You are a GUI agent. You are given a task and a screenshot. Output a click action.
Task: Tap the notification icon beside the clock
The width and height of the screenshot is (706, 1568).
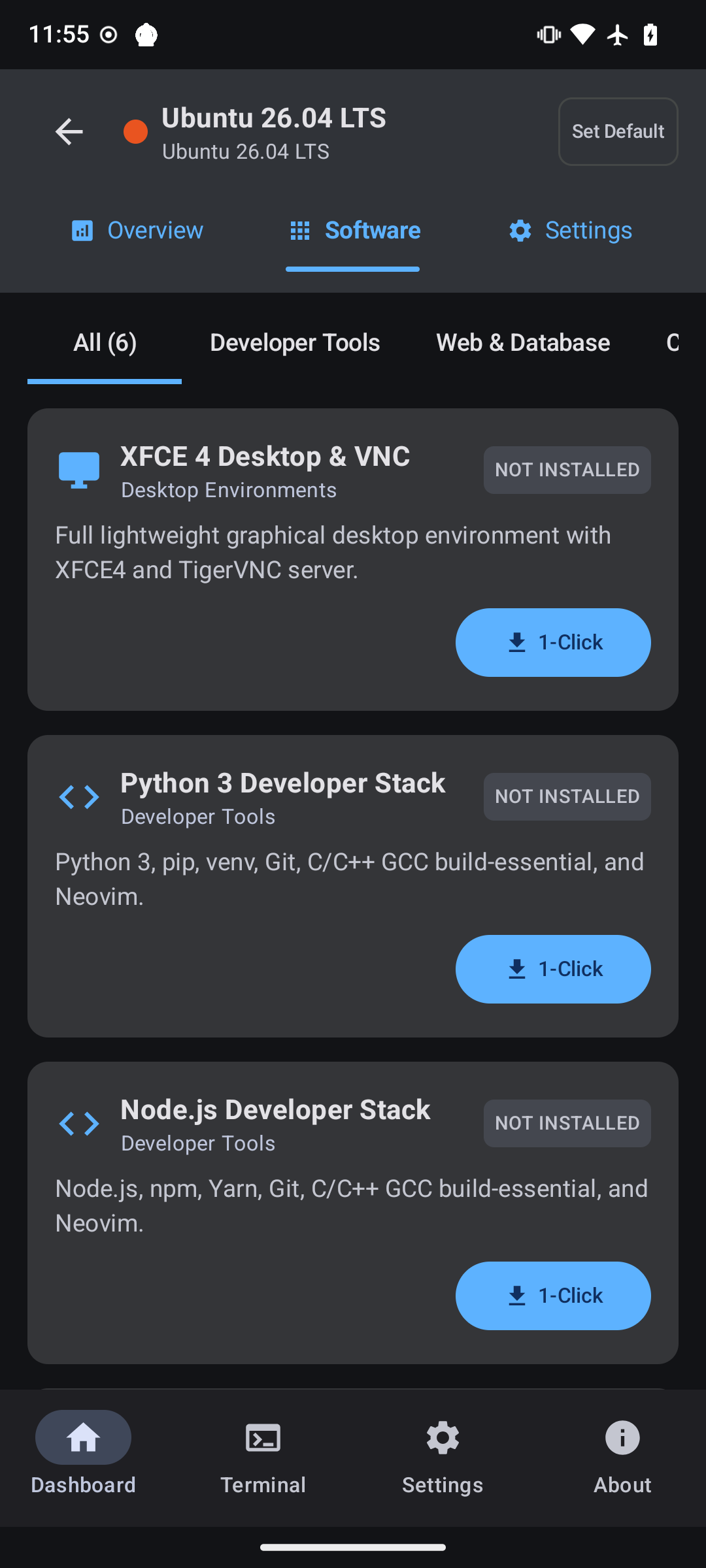pyautogui.click(x=146, y=35)
